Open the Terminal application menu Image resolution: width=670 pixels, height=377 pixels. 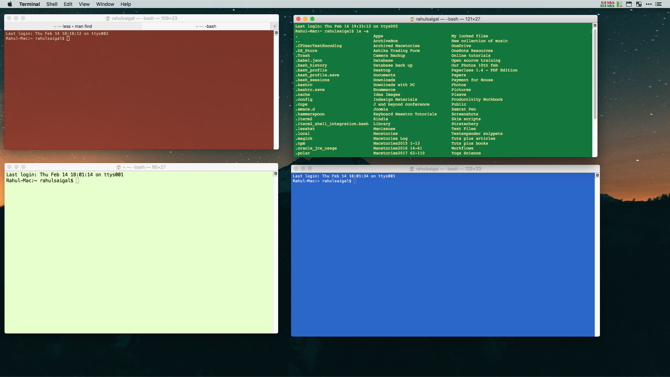pyautogui.click(x=29, y=4)
